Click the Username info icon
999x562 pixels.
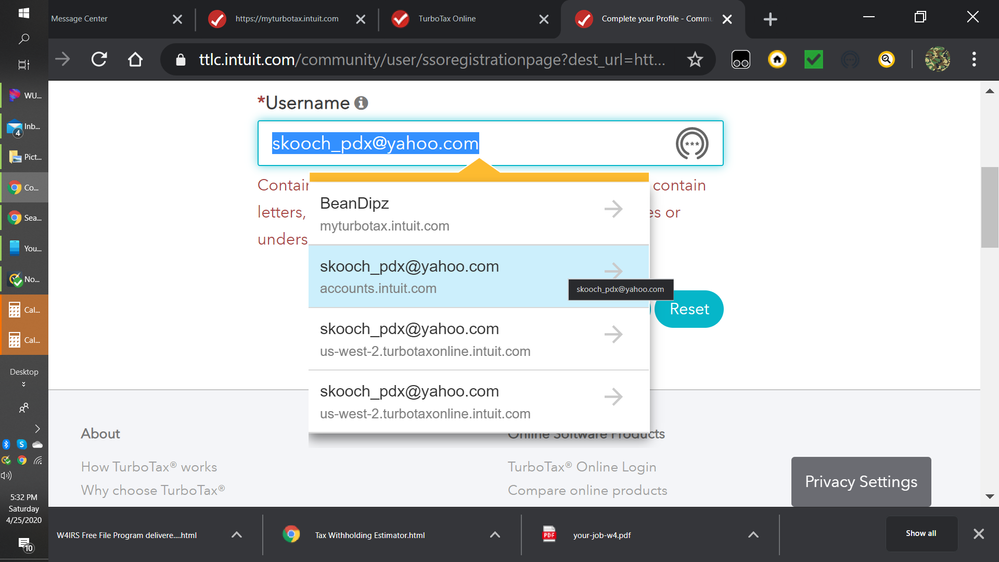coord(361,103)
